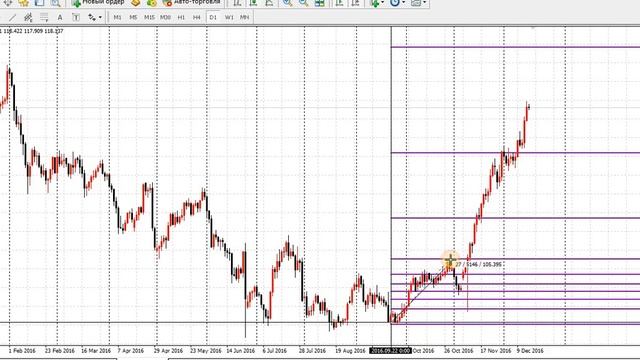The width and height of the screenshot is (640, 360).
Task: Switch to W1 timeframe
Action: [229, 17]
